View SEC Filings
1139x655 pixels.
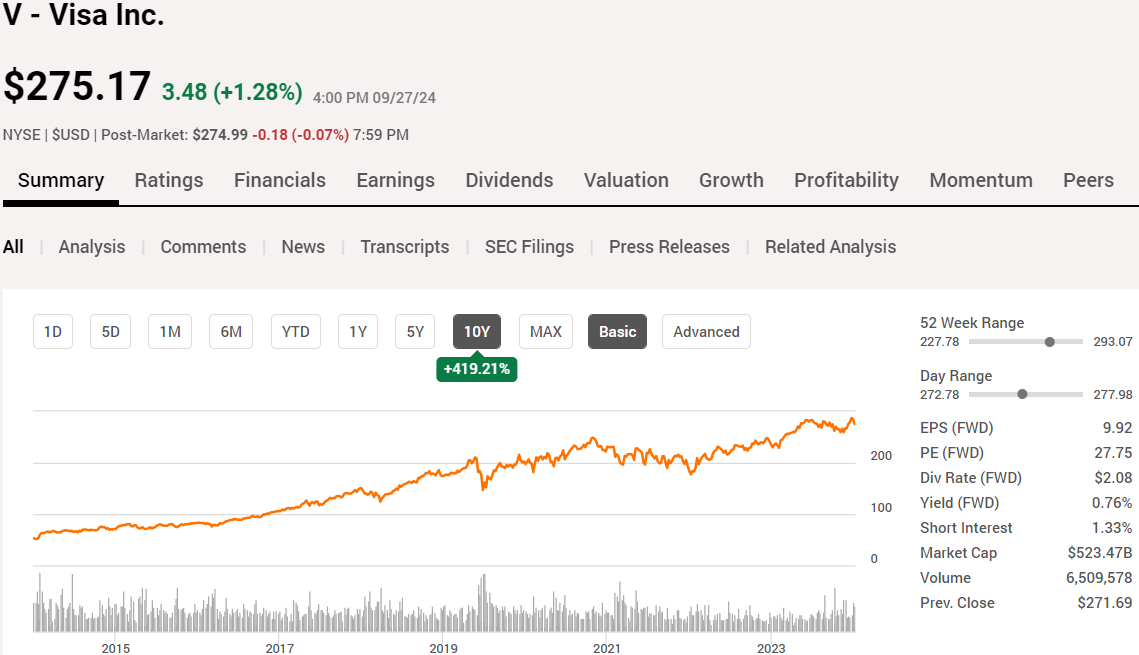(529, 247)
